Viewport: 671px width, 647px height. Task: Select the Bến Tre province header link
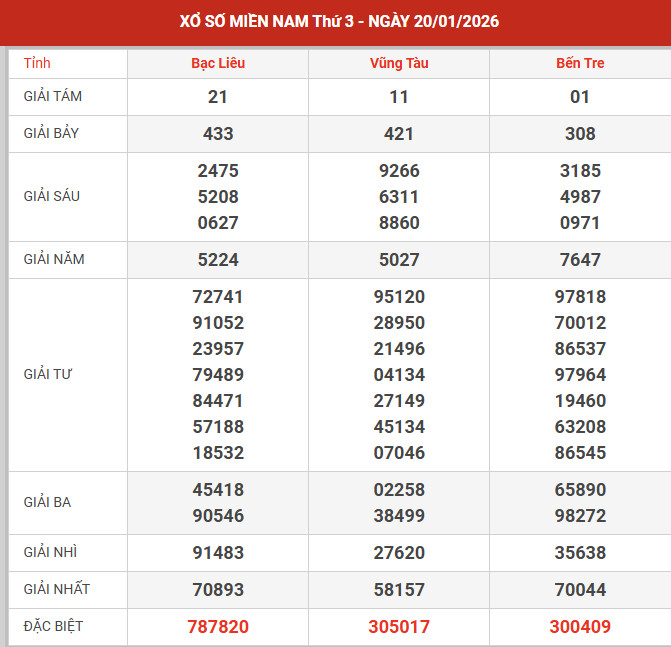pos(580,63)
